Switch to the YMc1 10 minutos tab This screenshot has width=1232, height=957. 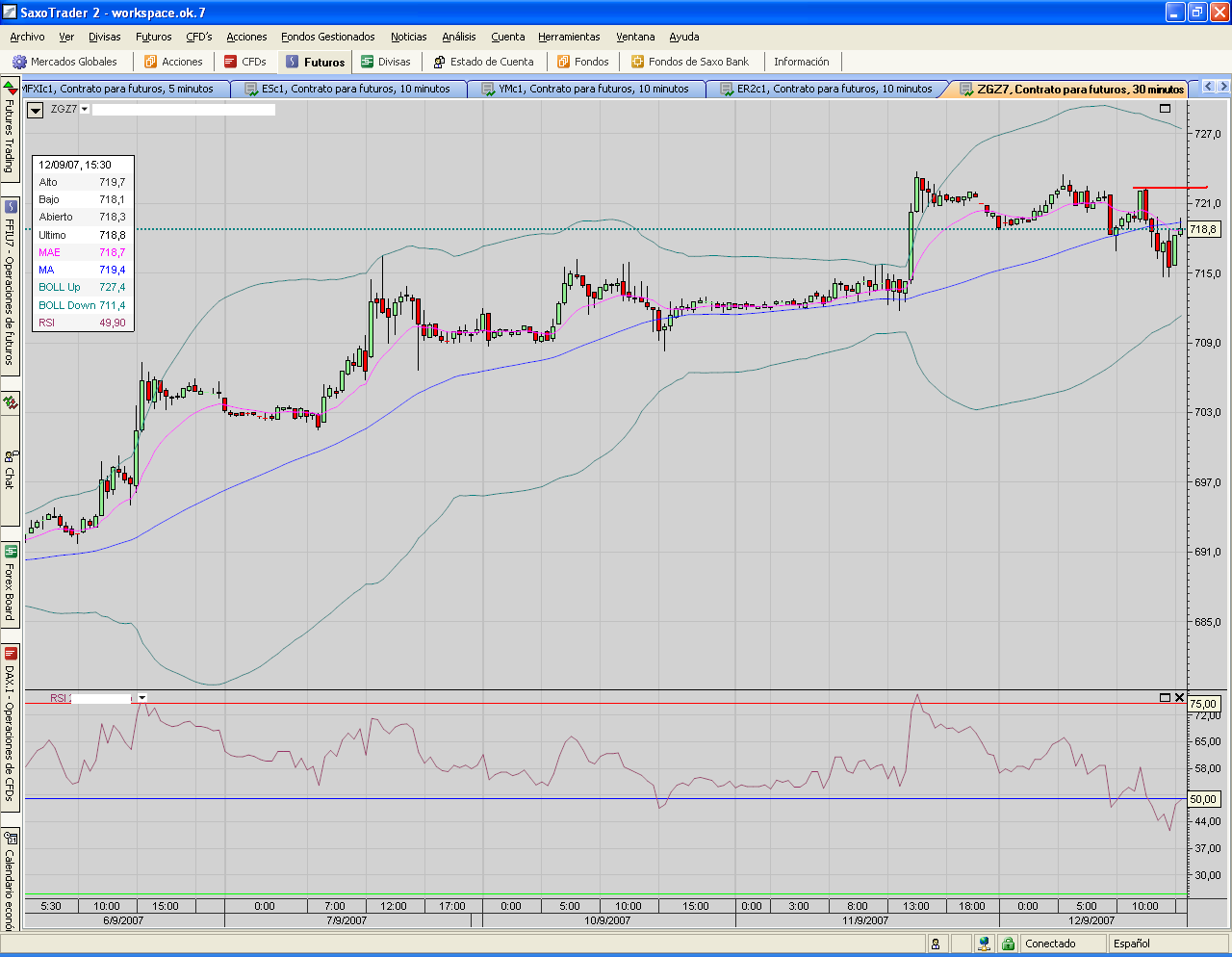(x=593, y=89)
